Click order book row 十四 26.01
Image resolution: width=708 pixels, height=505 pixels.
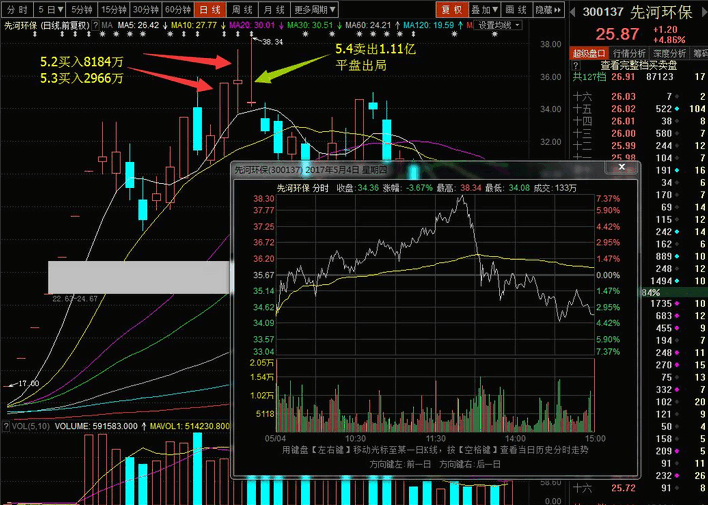pyautogui.click(x=639, y=121)
